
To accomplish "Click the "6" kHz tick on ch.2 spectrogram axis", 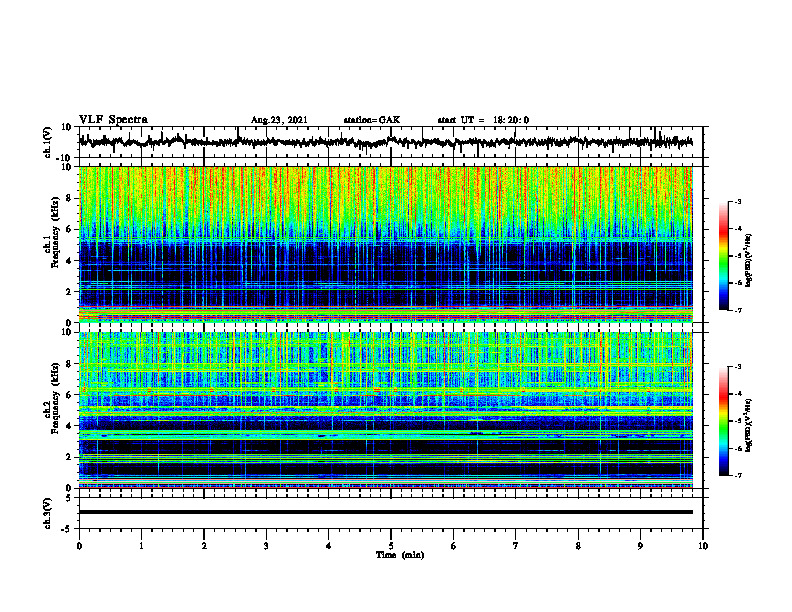I will pyautogui.click(x=69, y=394).
